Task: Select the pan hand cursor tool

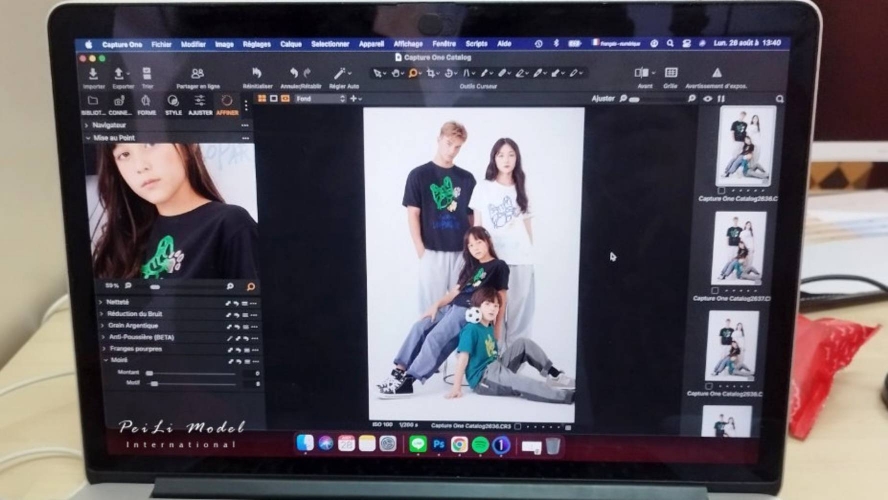Action: (x=396, y=73)
